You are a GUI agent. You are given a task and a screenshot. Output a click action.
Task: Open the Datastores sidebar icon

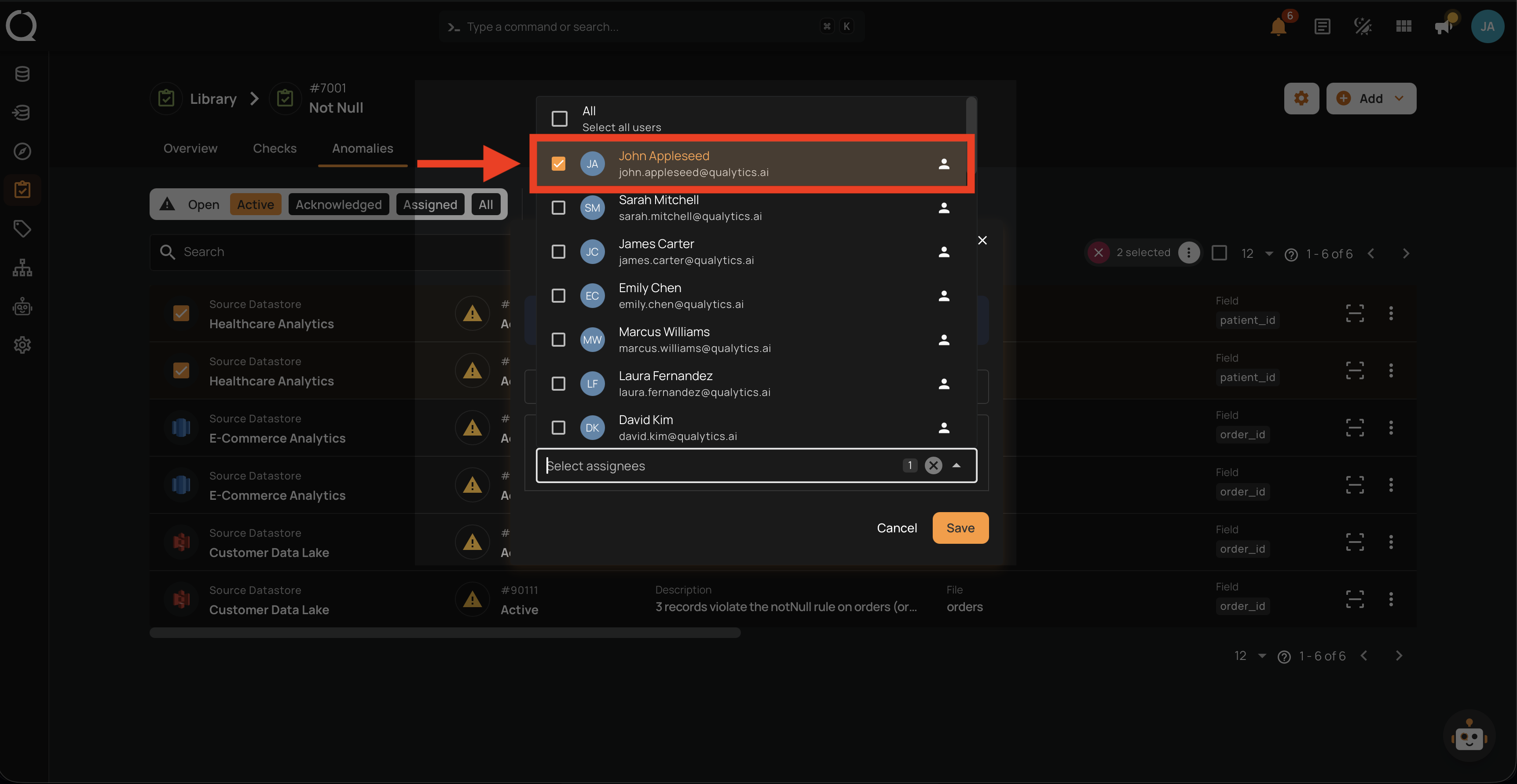click(x=22, y=74)
